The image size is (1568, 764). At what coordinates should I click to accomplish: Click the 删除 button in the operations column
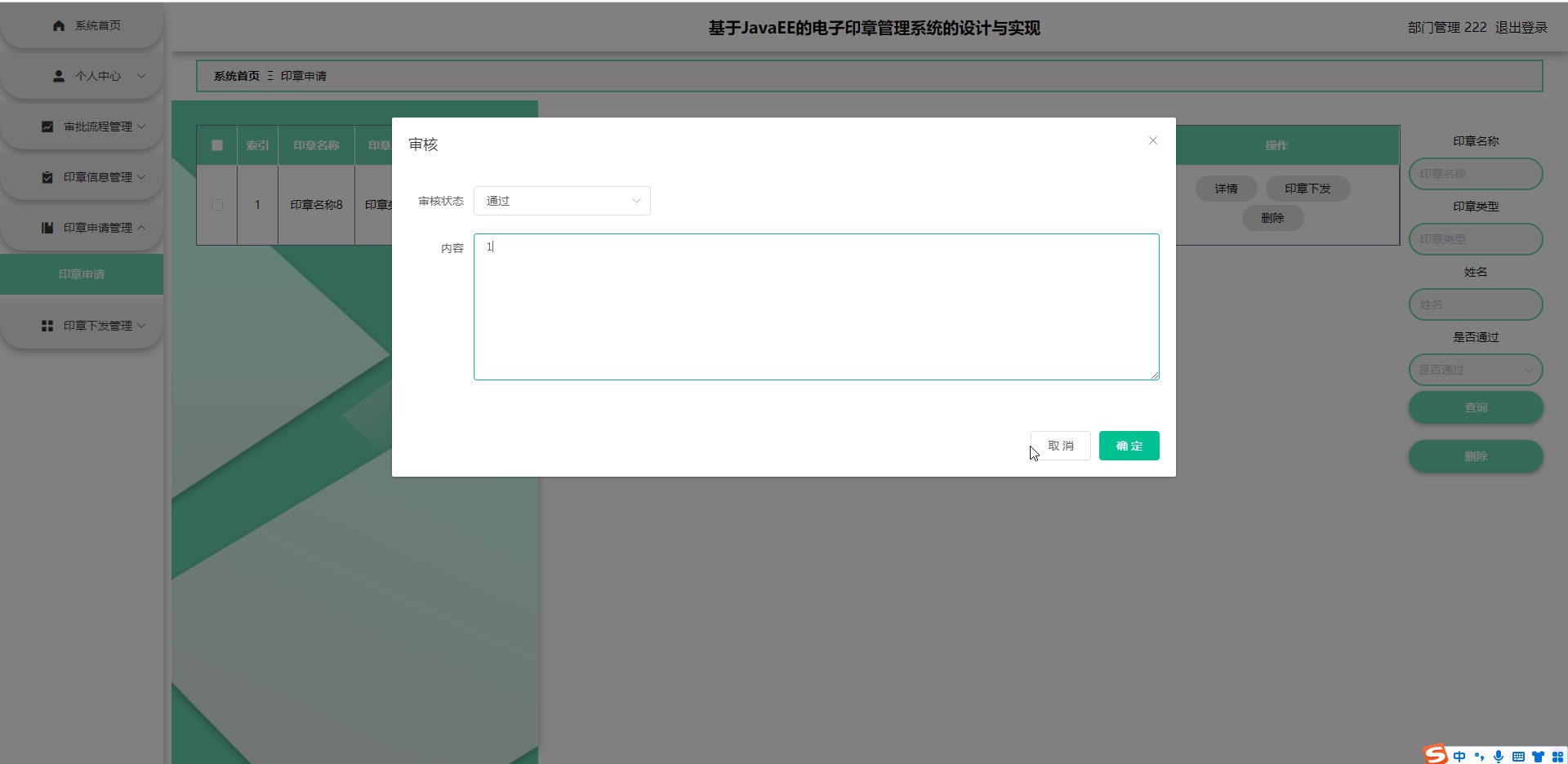1272,218
